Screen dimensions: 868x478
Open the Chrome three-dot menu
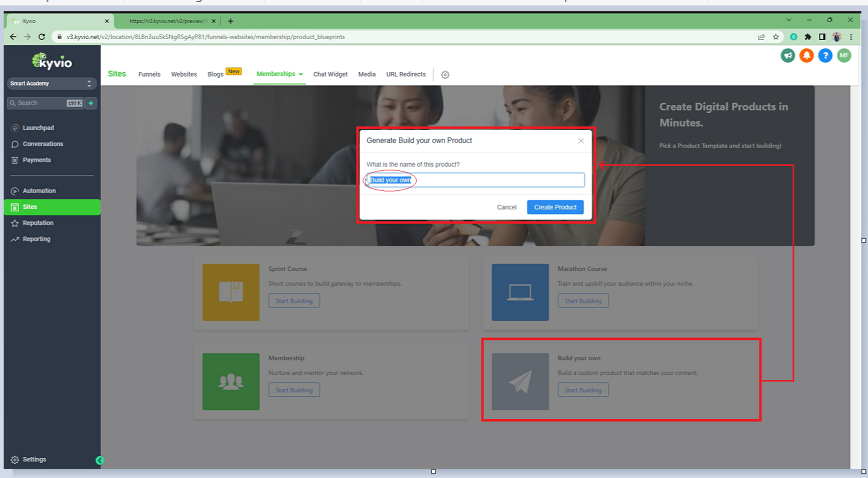point(851,36)
